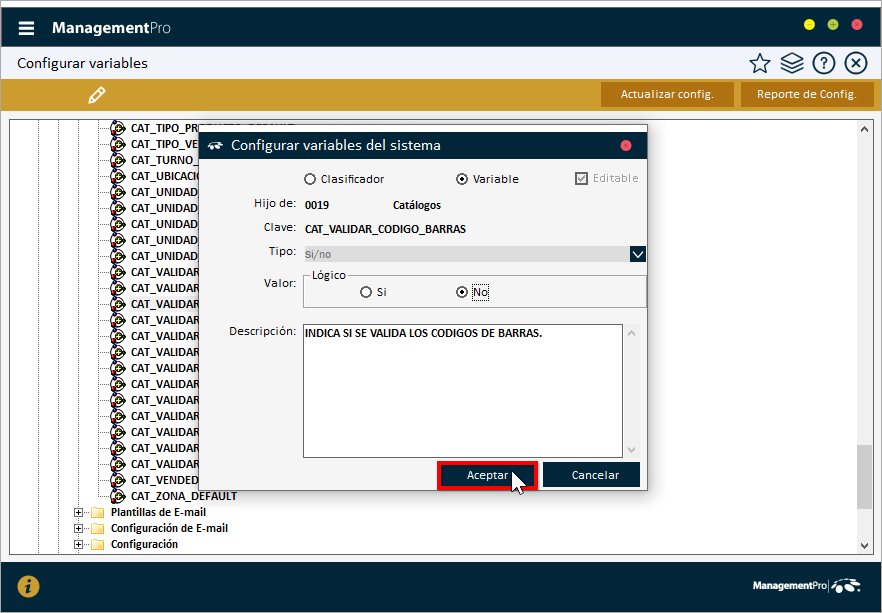This screenshot has width=882, height=613.
Task: Expand the Configuración de E-mail node
Action: (x=78, y=528)
